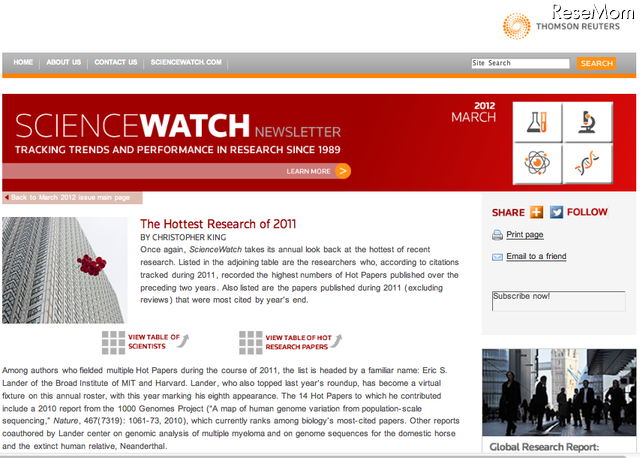
Task: Open View Table of Scientists grid icon
Action: point(113,342)
